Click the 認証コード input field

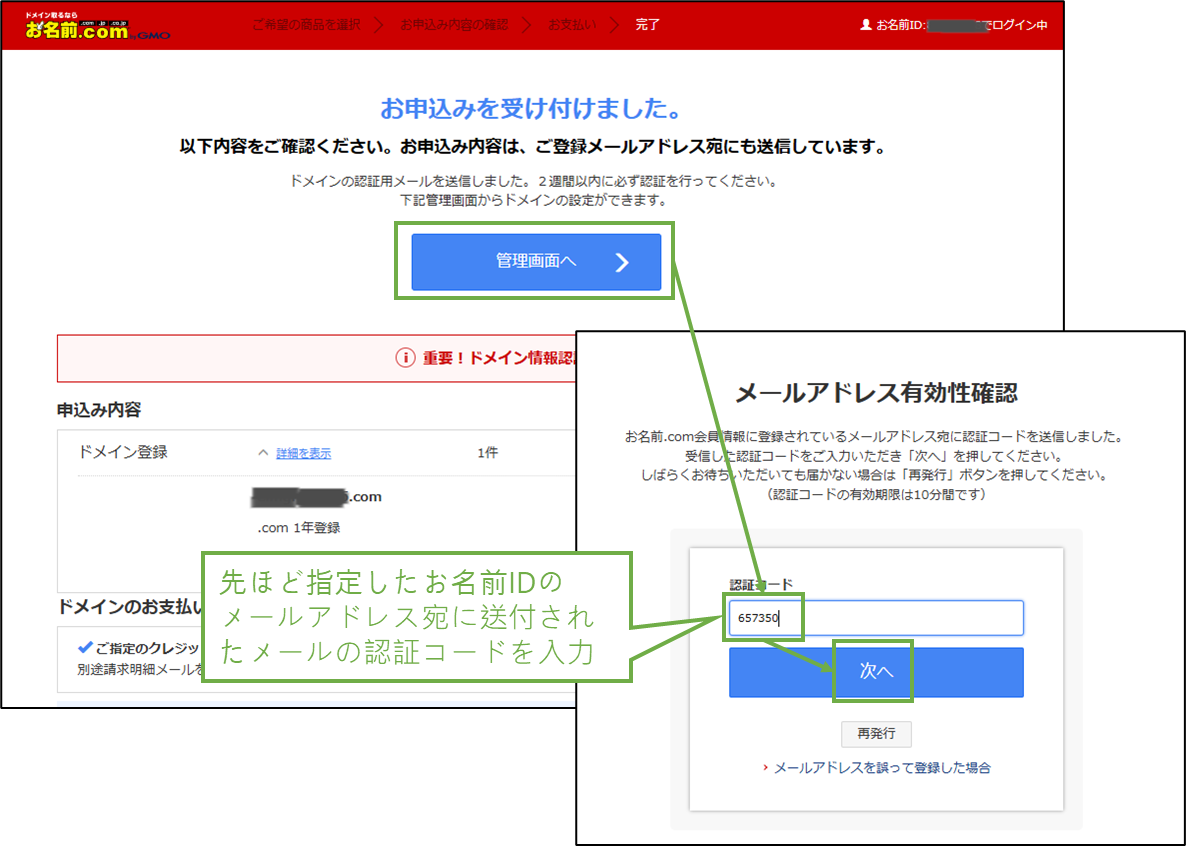pos(876,617)
